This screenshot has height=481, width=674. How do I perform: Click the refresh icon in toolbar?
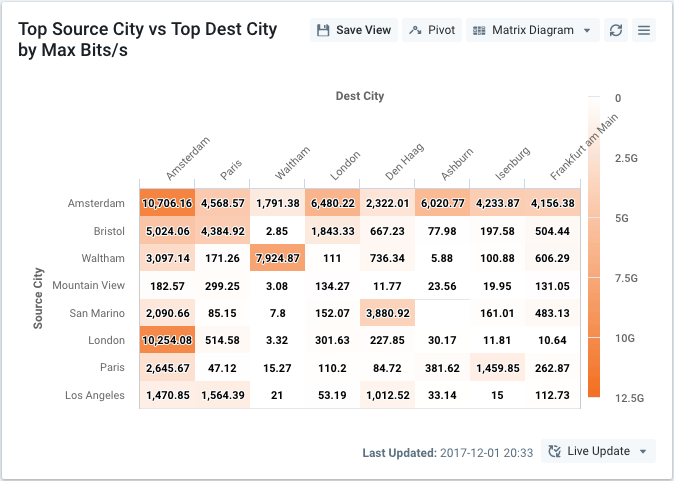pos(616,30)
